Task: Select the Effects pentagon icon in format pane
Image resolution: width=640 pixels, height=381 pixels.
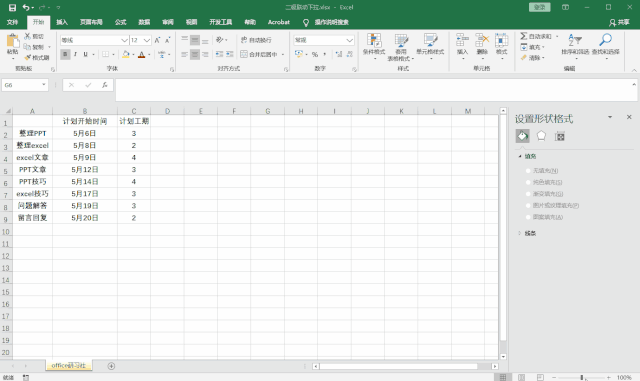Action: (541, 136)
